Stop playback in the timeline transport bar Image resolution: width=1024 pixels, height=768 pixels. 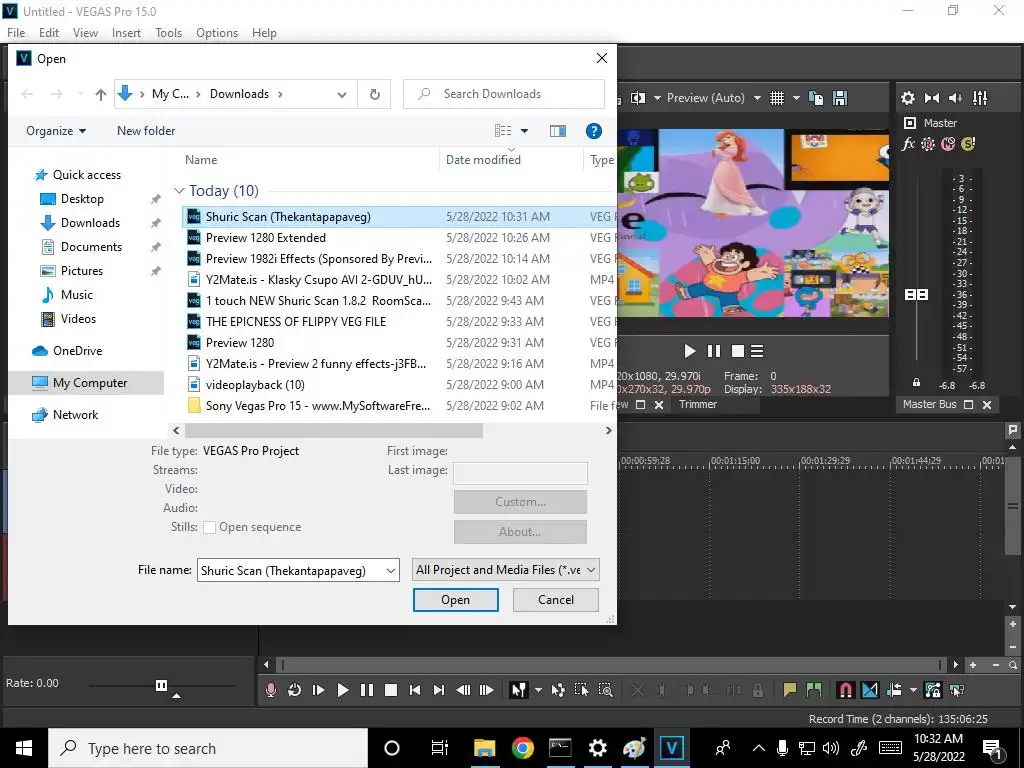click(x=391, y=690)
